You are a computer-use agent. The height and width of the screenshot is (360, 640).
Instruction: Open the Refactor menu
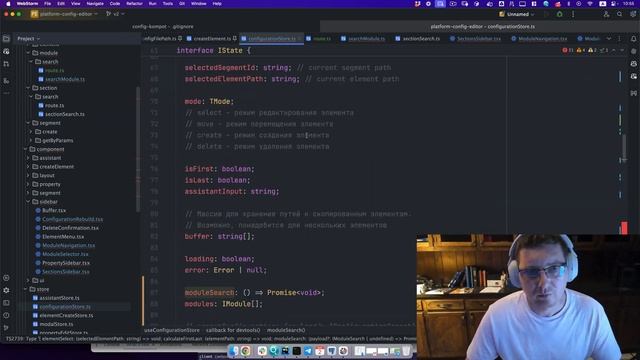point(134,4)
